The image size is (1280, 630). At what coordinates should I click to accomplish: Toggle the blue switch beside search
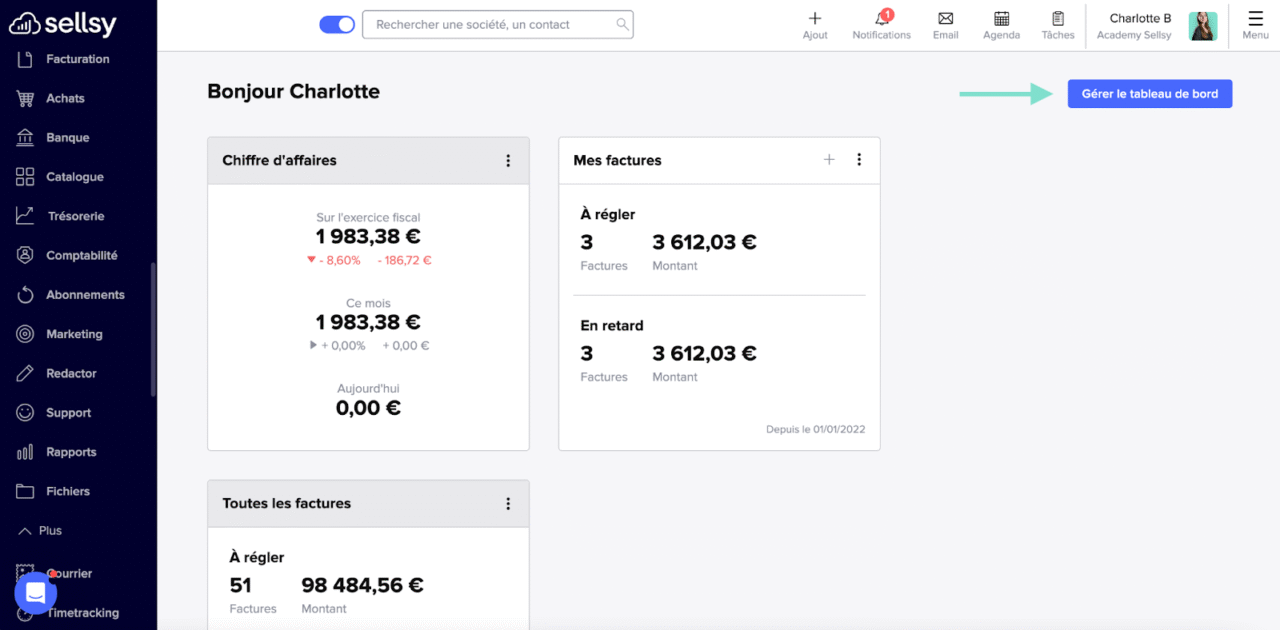[337, 24]
